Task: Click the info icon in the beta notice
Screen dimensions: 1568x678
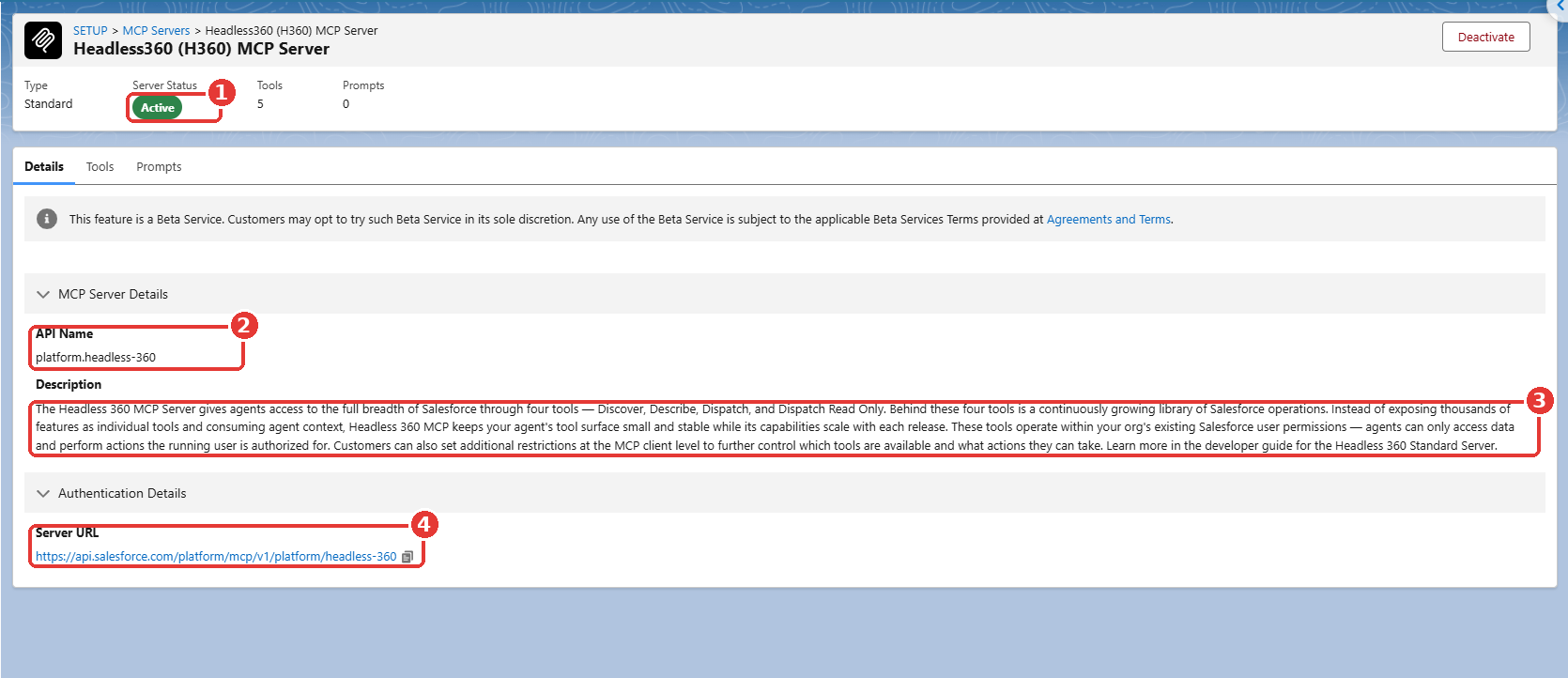Action: click(47, 219)
